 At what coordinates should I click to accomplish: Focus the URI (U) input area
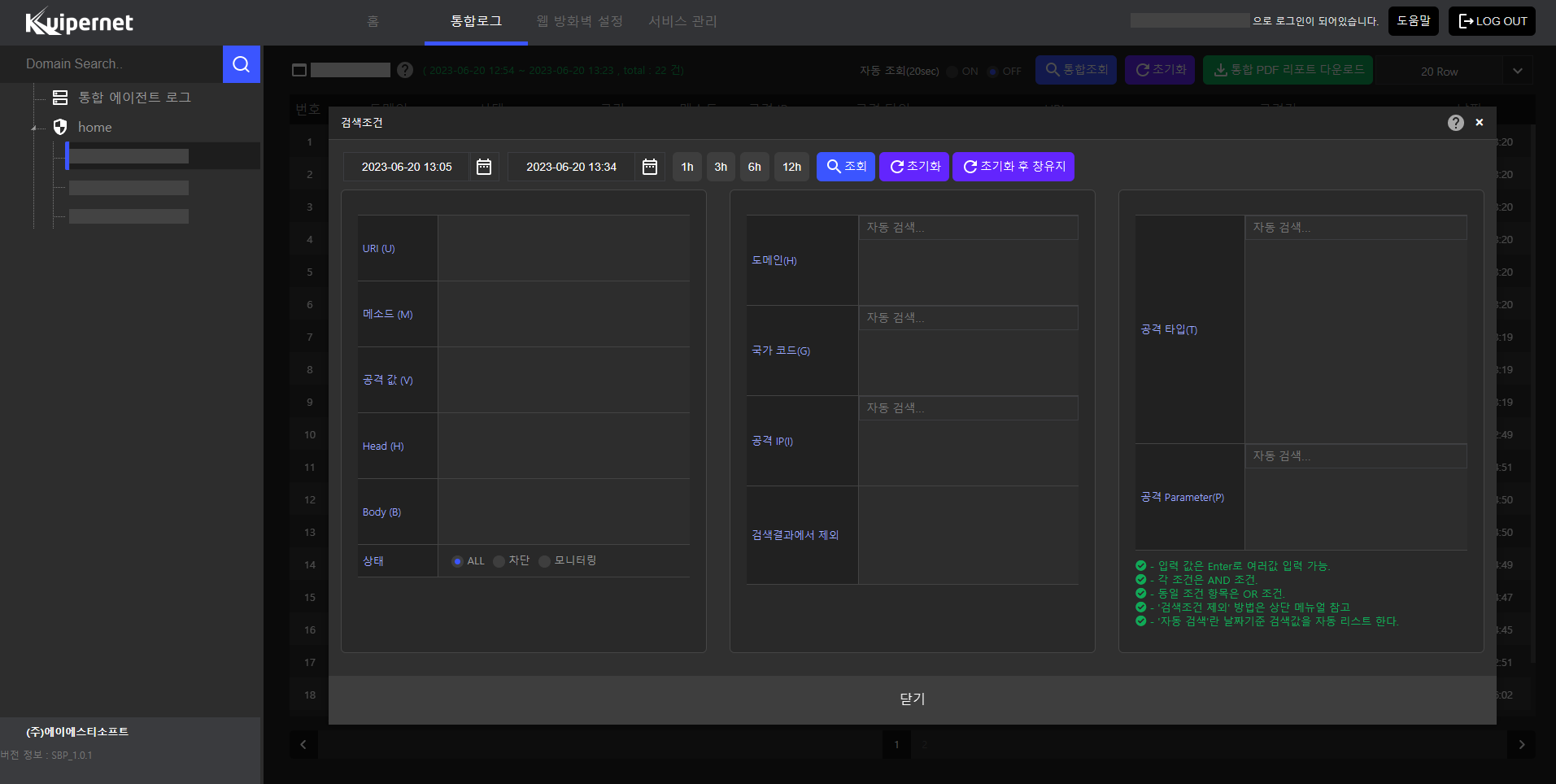[564, 249]
